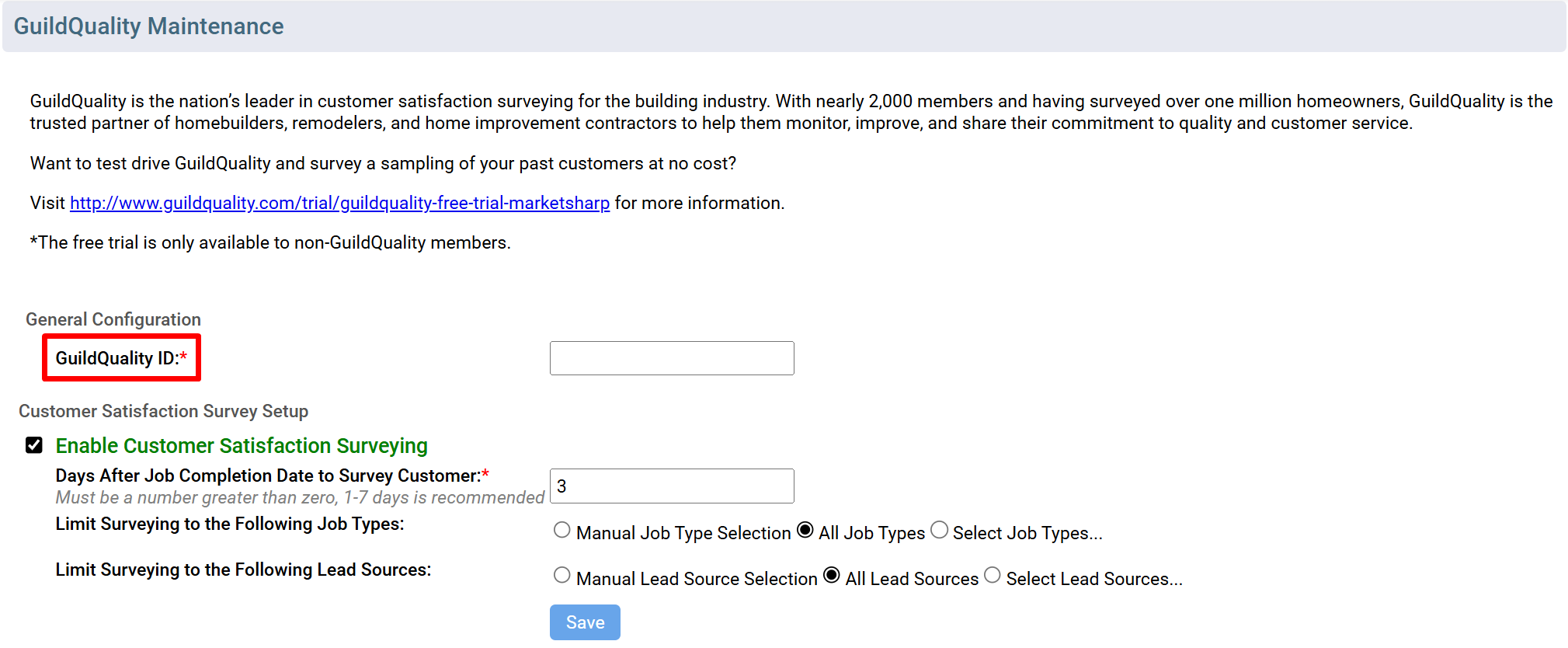Screen dimensions: 1568x648
Task: Click Enable Customer Satisfaction Surveying label text
Action: coord(242,446)
